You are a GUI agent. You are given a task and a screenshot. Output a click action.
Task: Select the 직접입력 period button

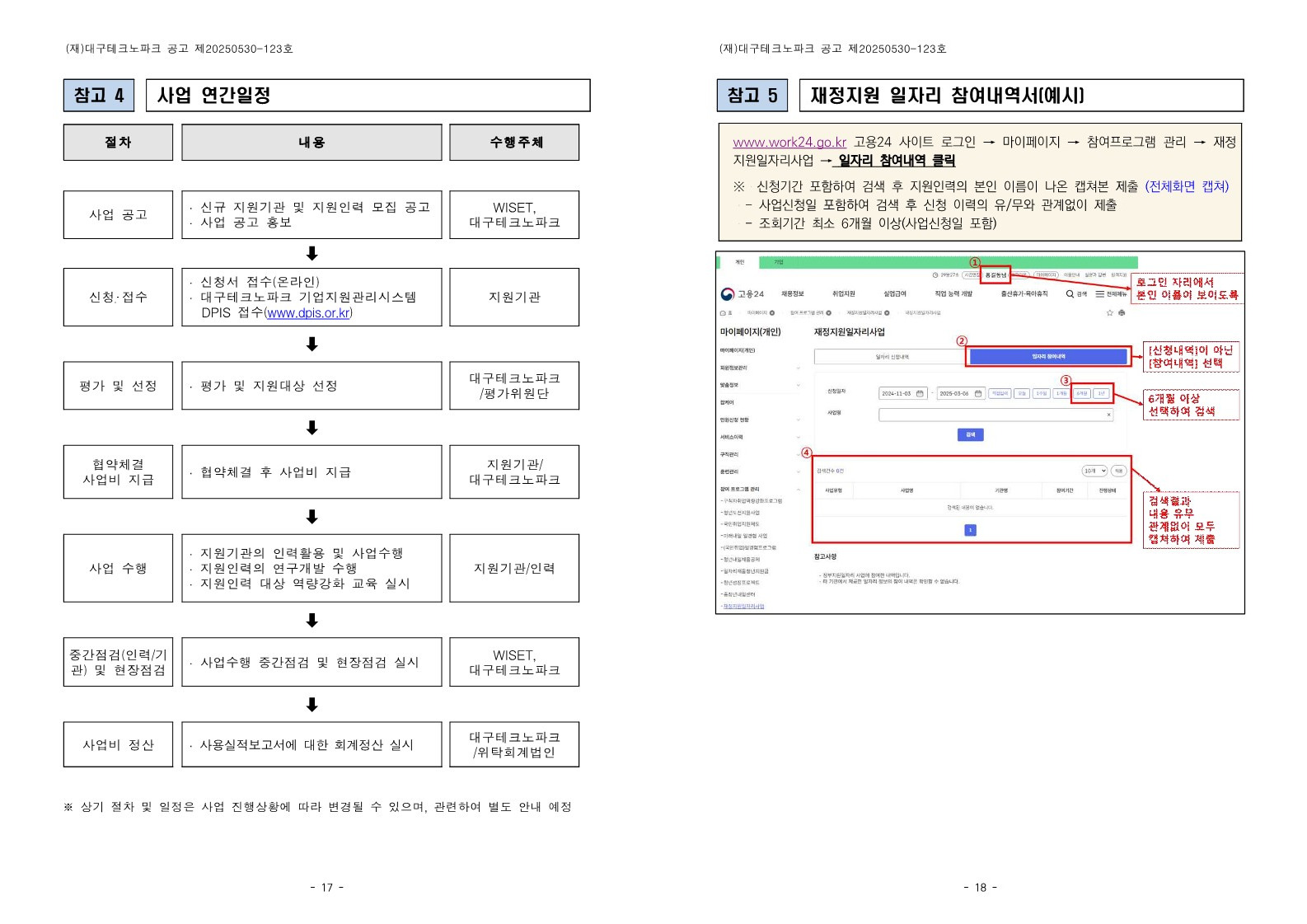coord(1000,393)
